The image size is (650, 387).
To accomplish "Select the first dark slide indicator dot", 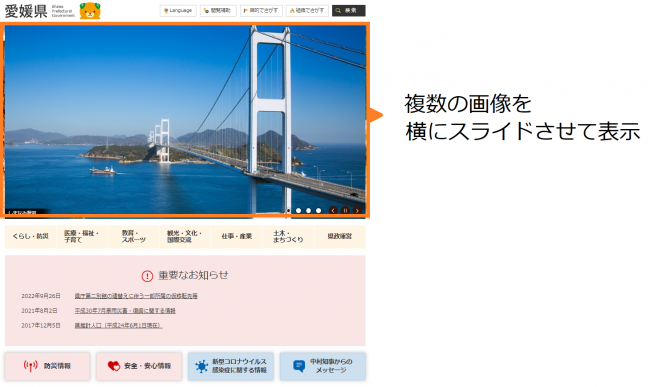I will pyautogui.click(x=289, y=210).
